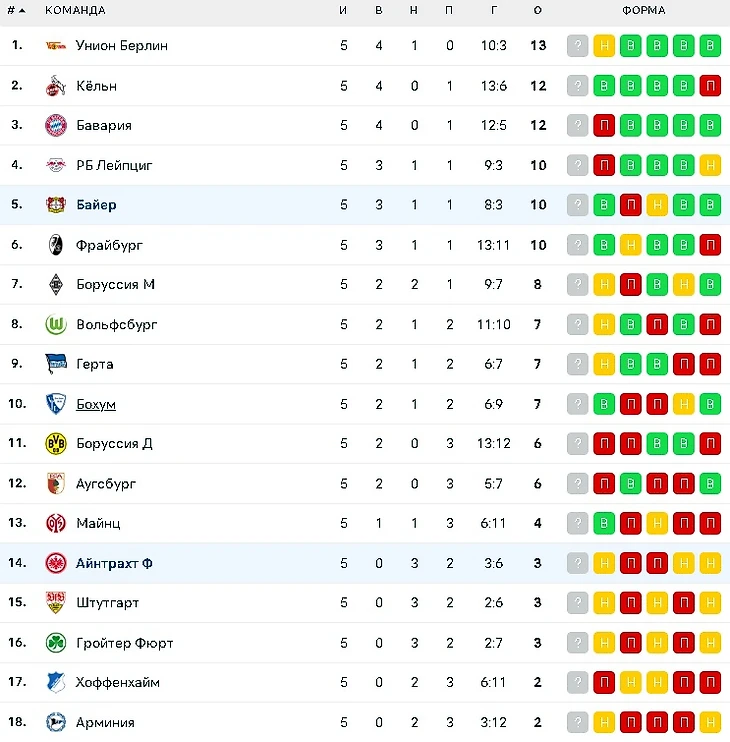Click the ФОРМА column header
The image size is (730, 742).
point(643,11)
